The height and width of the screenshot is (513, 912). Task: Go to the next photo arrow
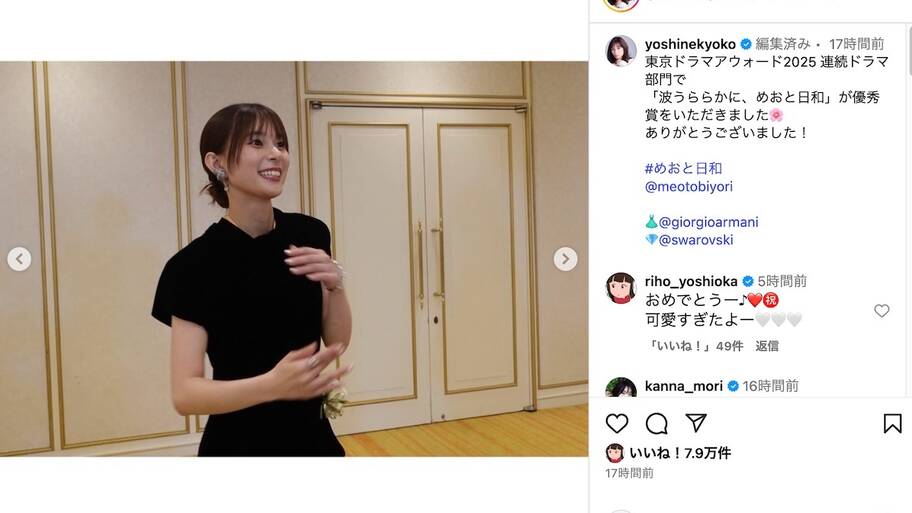(565, 259)
